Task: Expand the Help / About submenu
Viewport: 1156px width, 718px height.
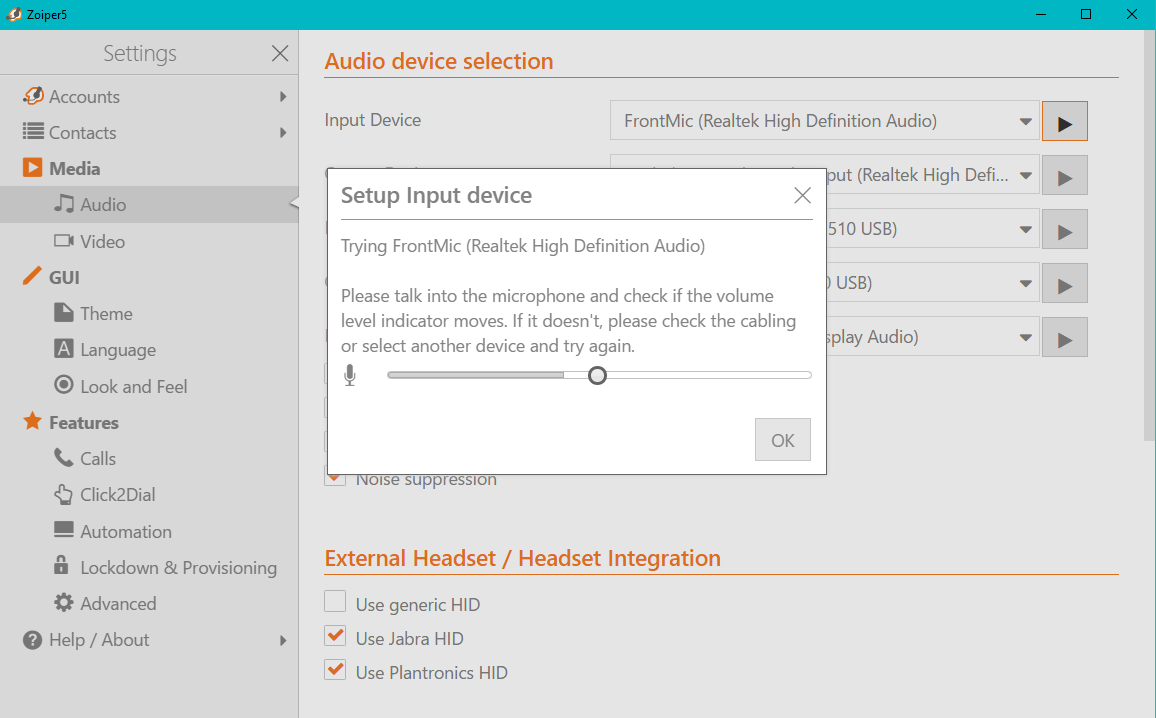Action: point(283,640)
